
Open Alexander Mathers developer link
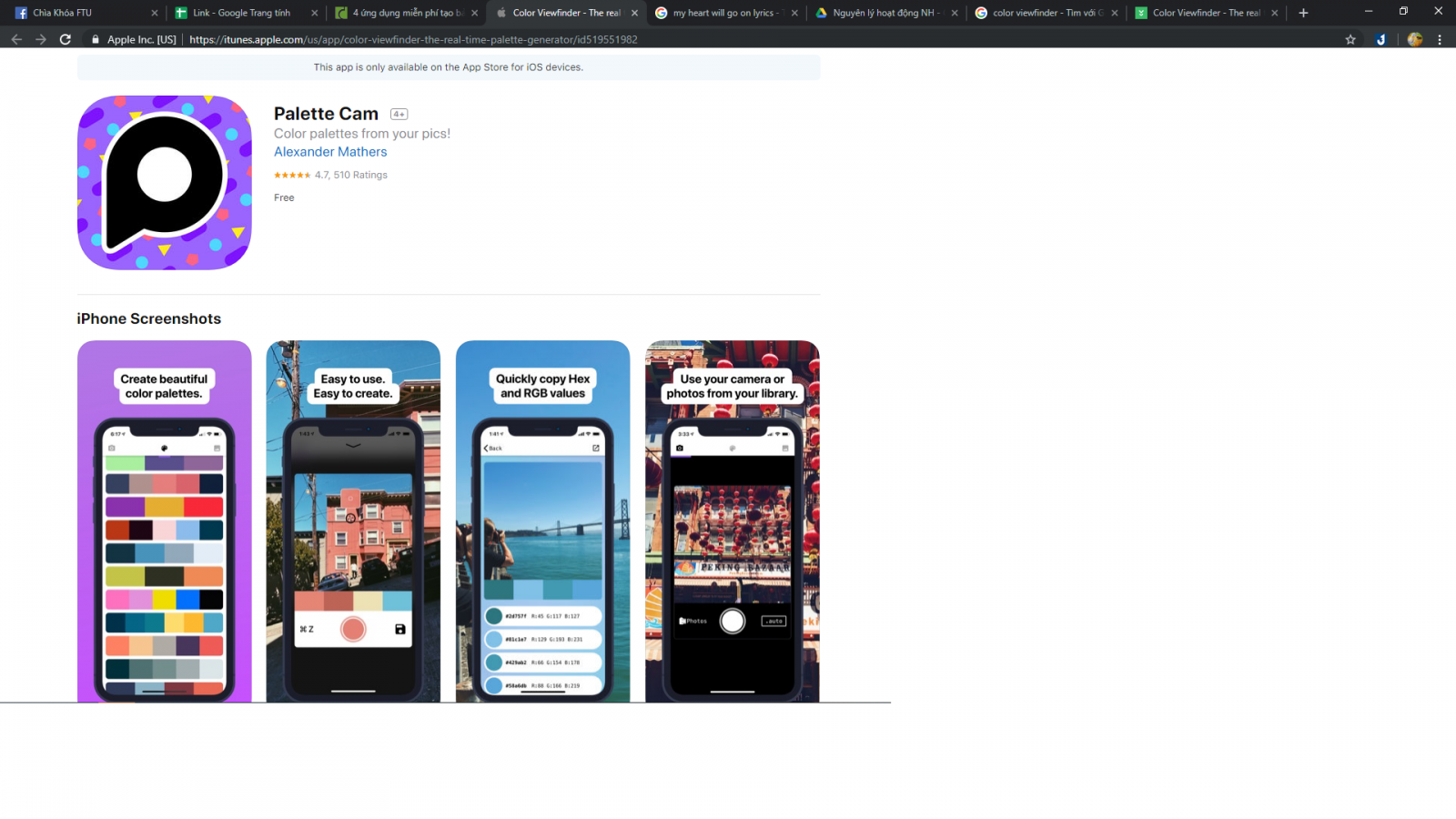coord(330,152)
